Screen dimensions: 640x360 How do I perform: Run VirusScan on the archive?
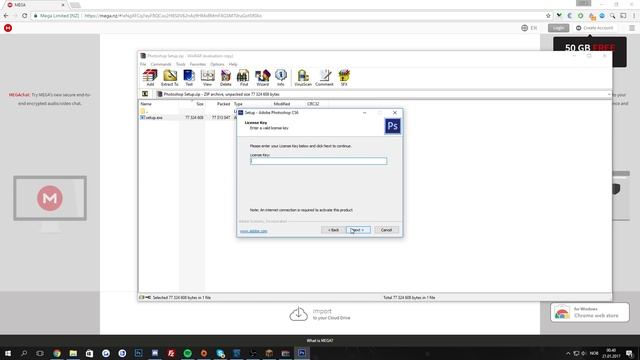click(303, 77)
